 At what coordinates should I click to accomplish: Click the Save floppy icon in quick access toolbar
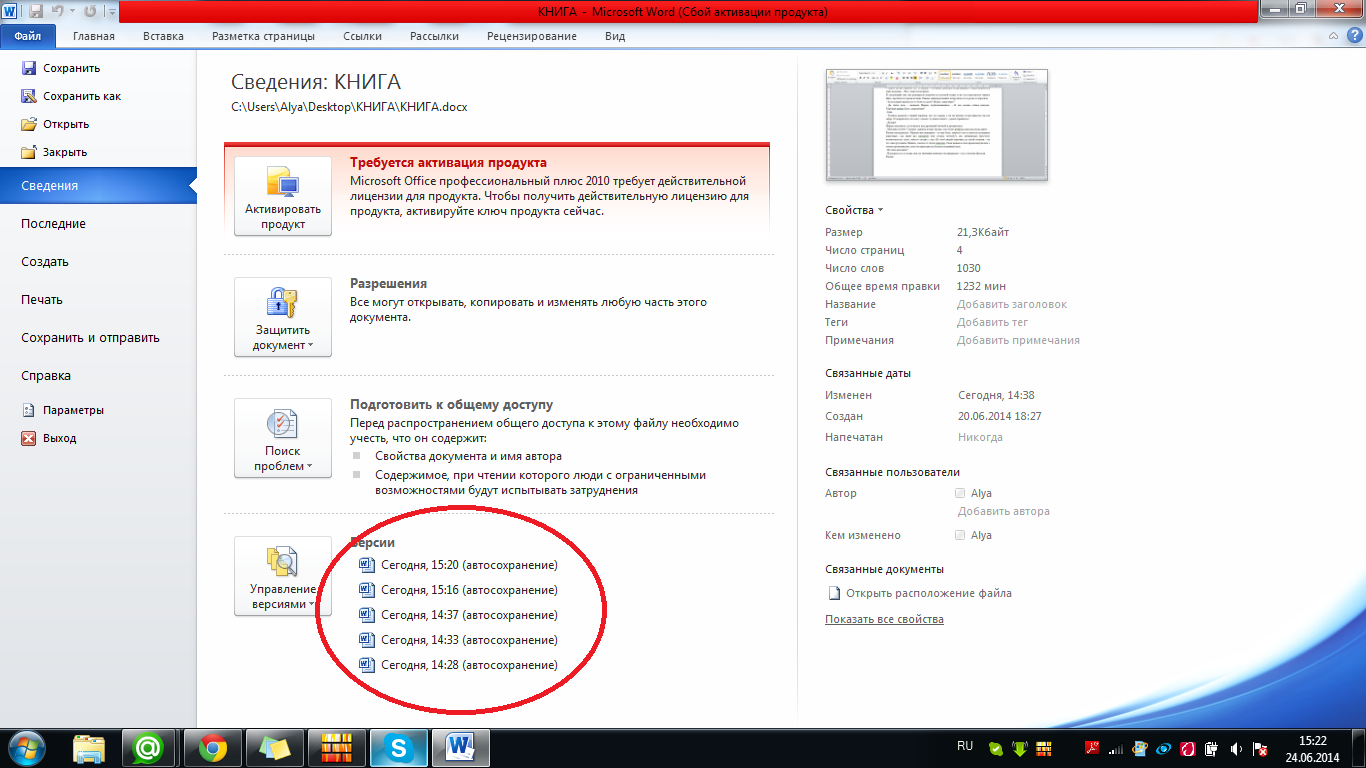pos(36,12)
